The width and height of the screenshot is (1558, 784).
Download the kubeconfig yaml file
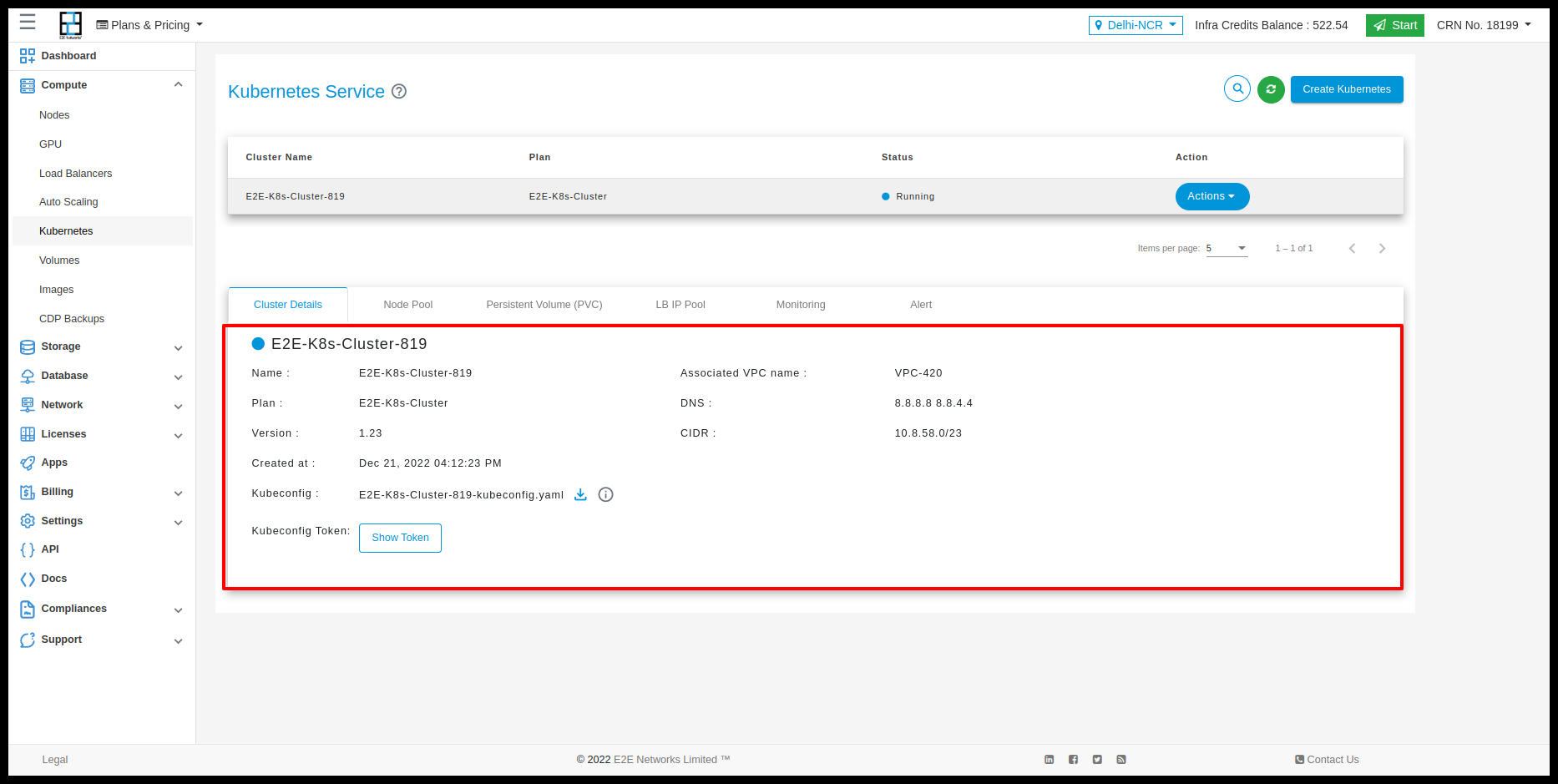click(580, 494)
